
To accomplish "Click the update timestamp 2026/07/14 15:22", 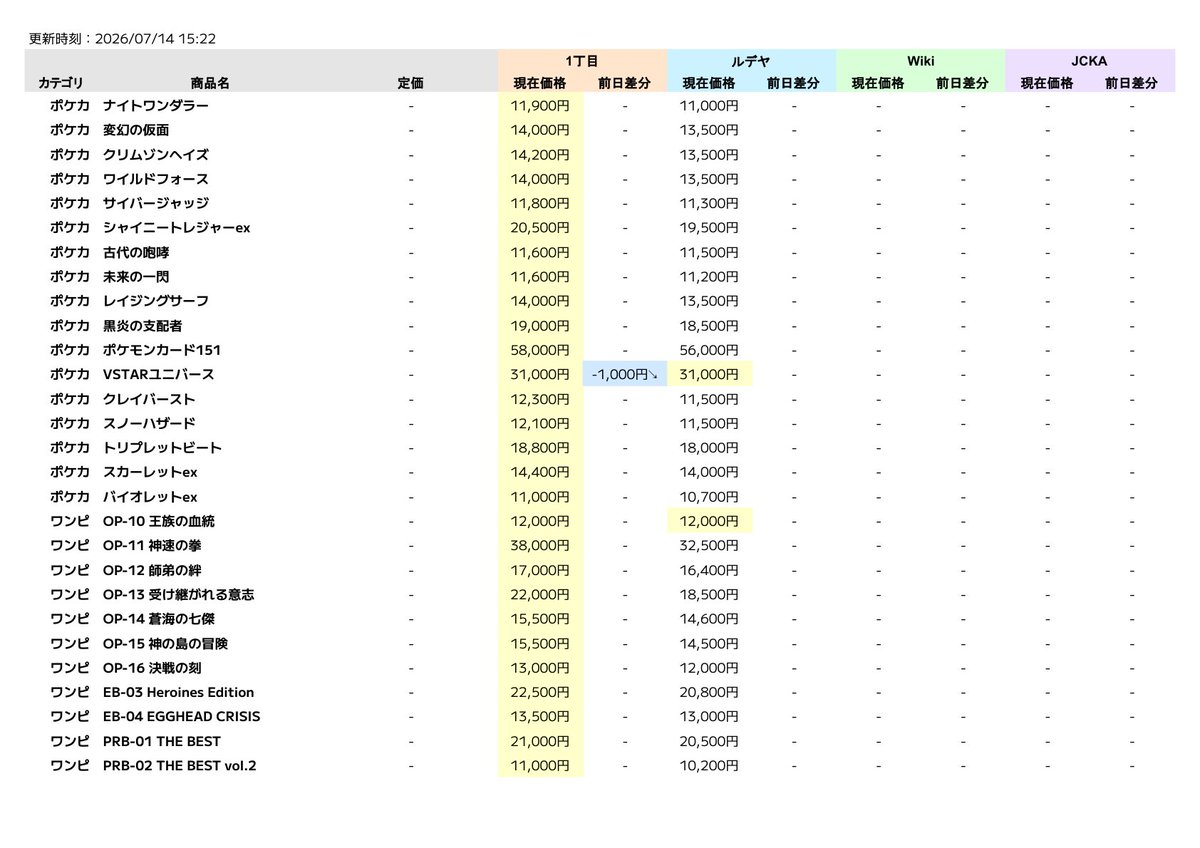I will [x=155, y=39].
